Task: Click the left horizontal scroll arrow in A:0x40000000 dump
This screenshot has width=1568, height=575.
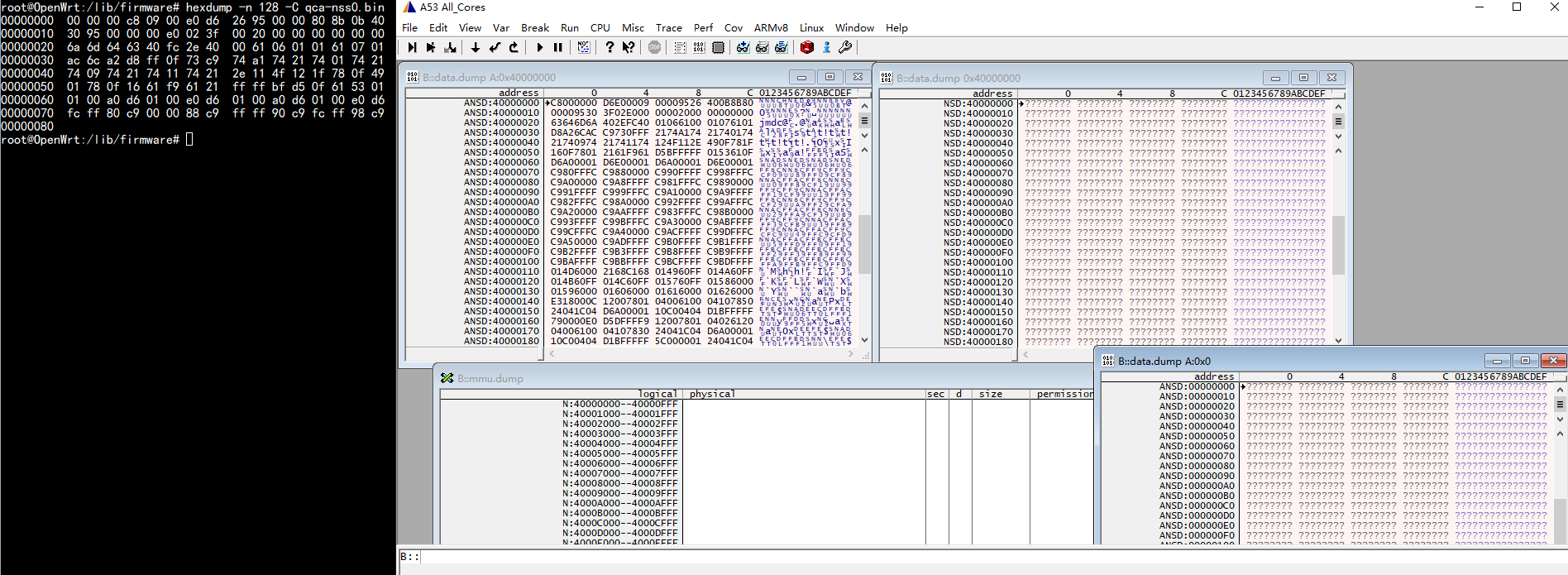Action: [552, 354]
